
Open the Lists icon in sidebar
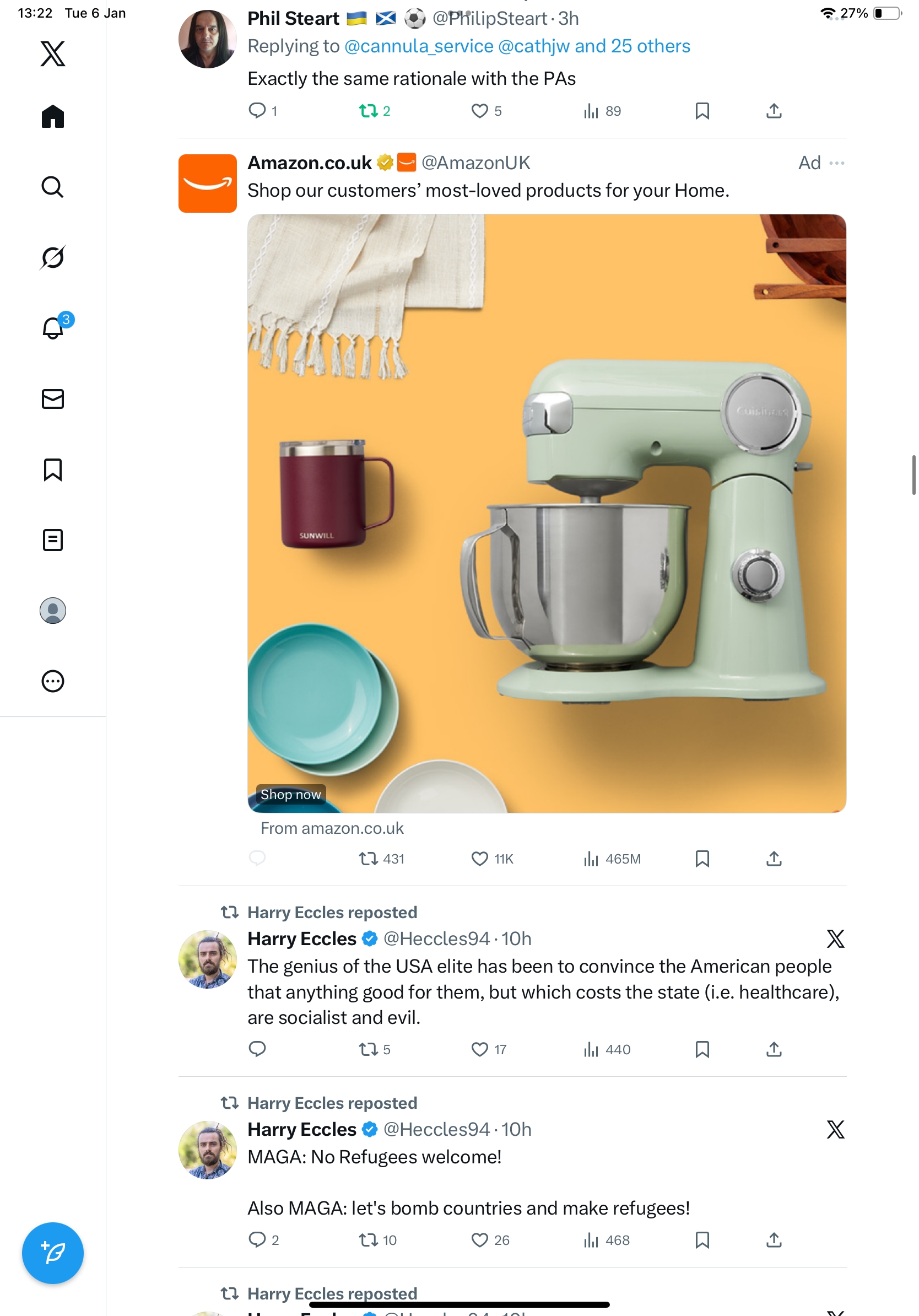53,540
